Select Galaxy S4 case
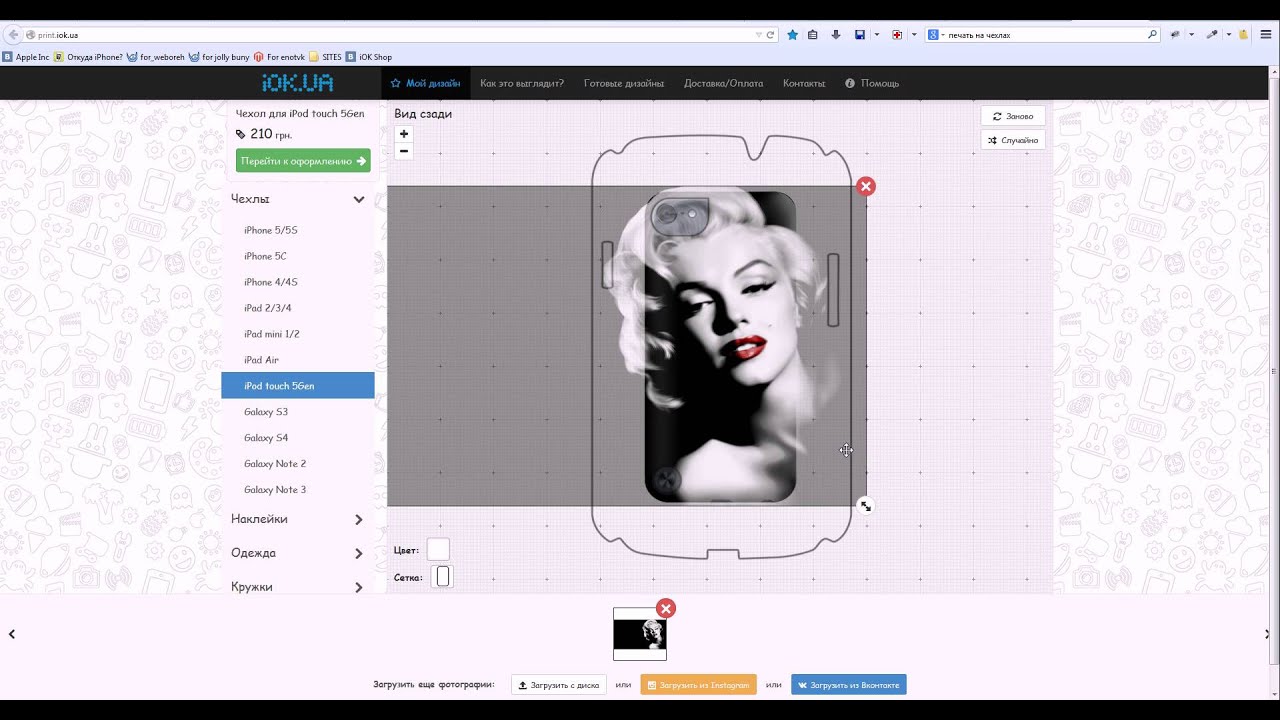Image resolution: width=1280 pixels, height=720 pixels. 298,438
